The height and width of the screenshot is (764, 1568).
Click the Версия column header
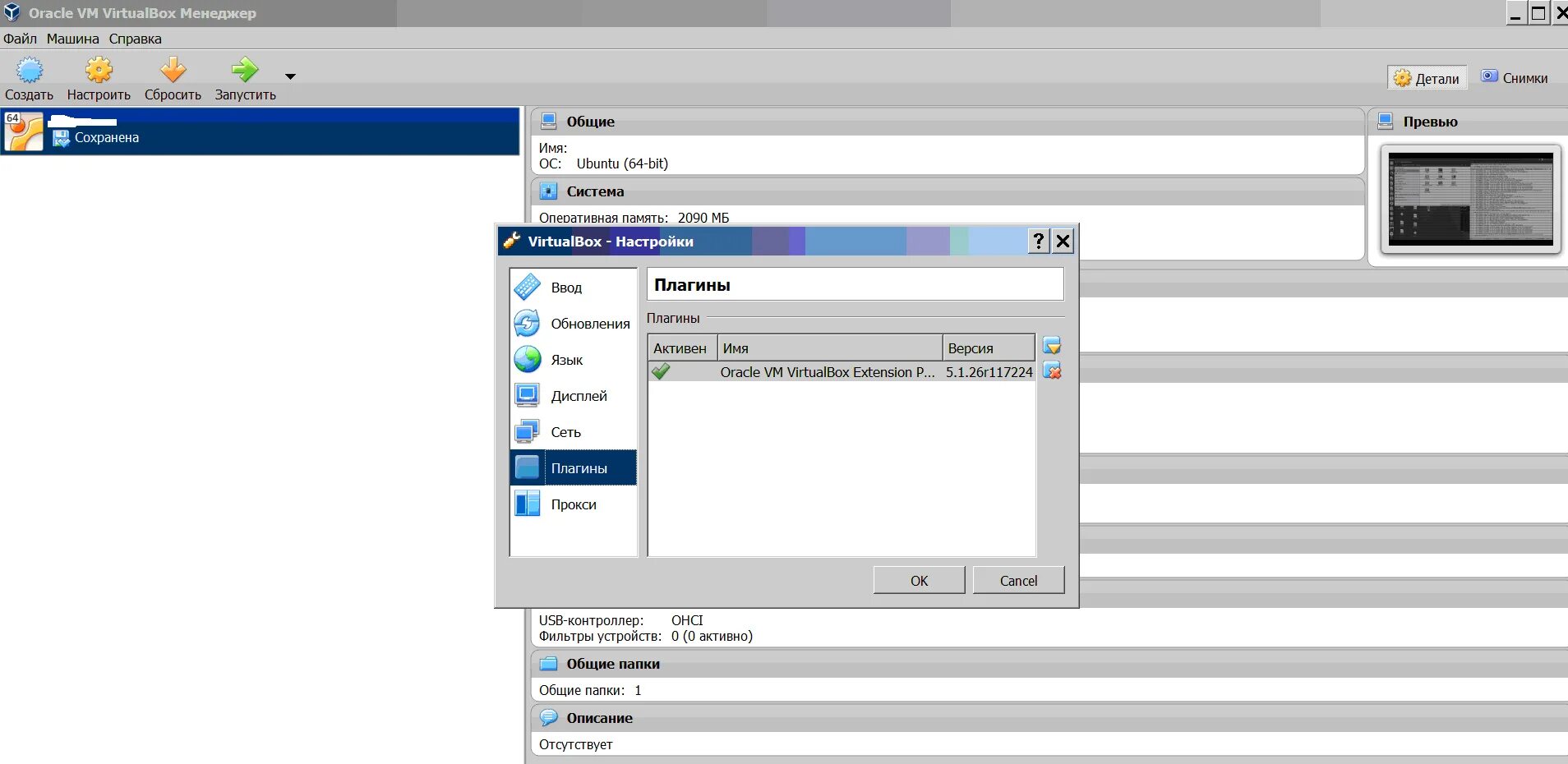click(x=989, y=348)
